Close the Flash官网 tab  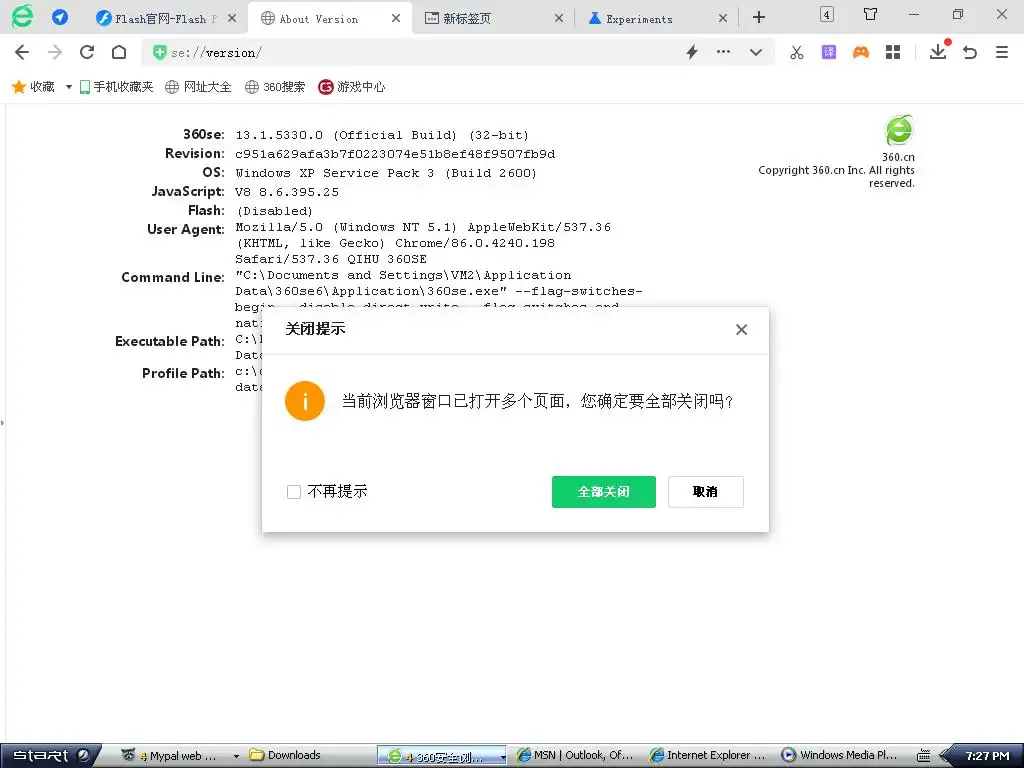[x=232, y=18]
